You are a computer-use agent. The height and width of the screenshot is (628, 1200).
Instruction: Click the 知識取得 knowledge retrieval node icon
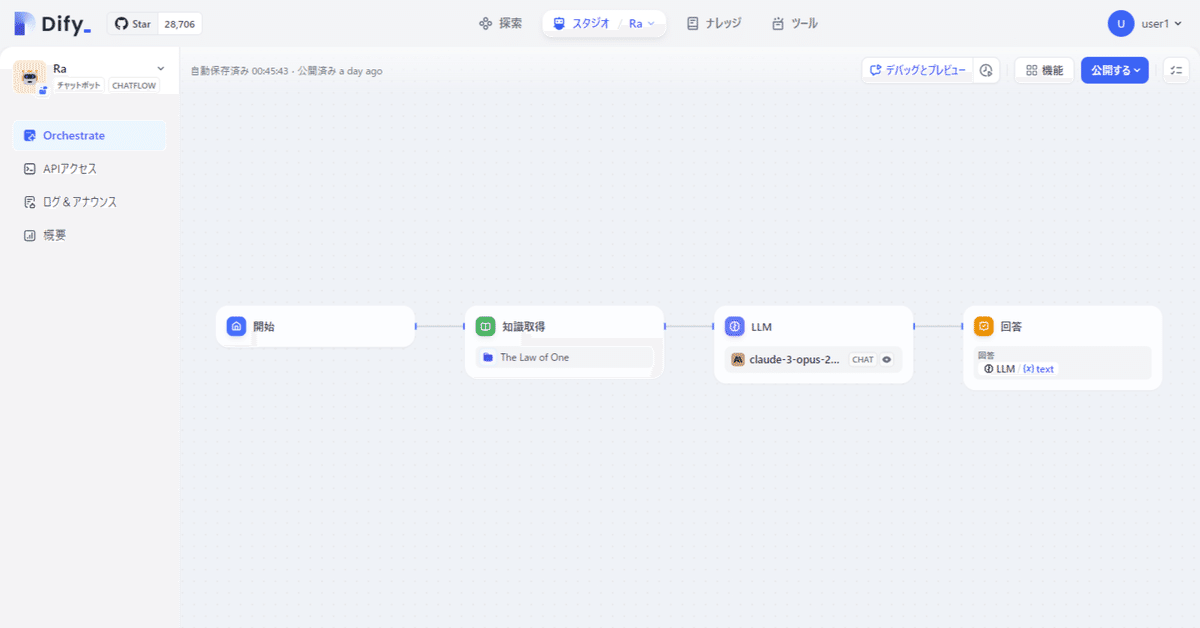(485, 326)
